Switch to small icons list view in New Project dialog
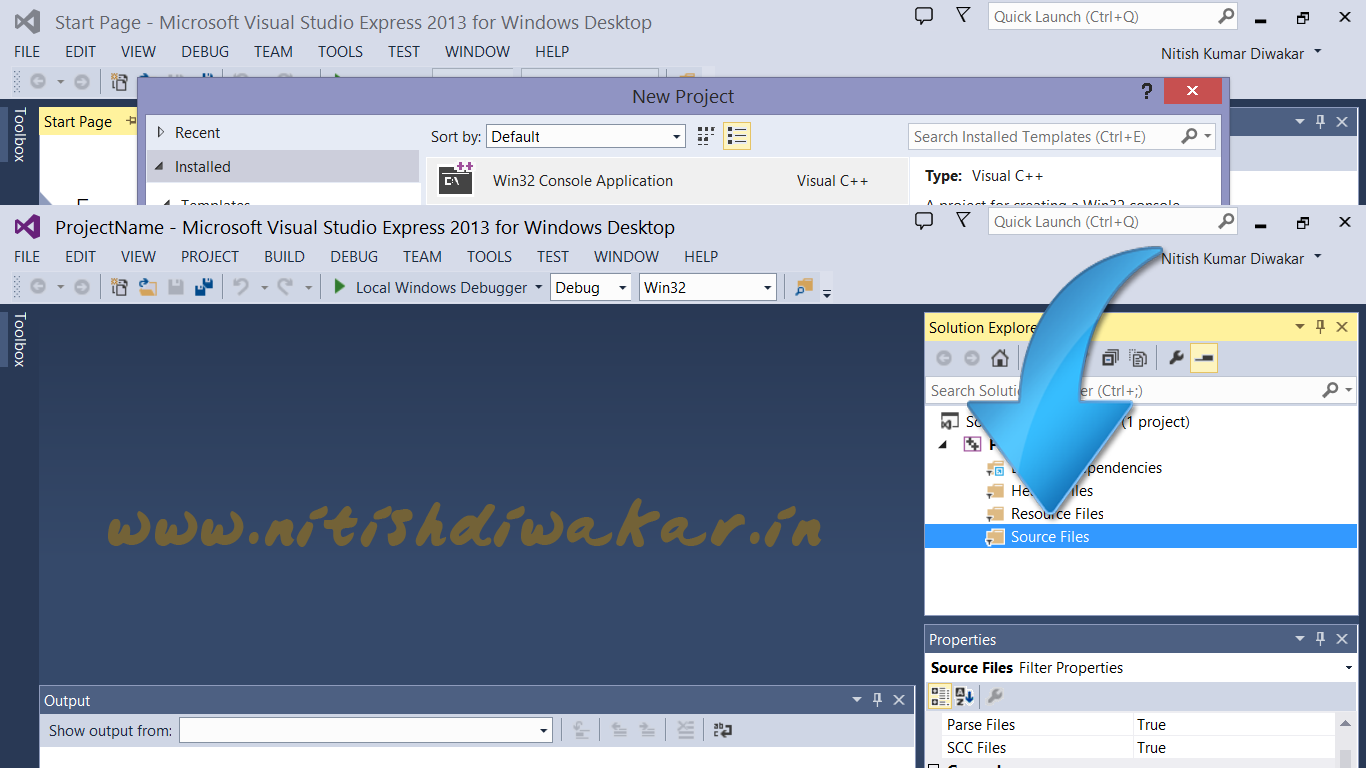The image size is (1366, 768). pyautogui.click(x=737, y=136)
